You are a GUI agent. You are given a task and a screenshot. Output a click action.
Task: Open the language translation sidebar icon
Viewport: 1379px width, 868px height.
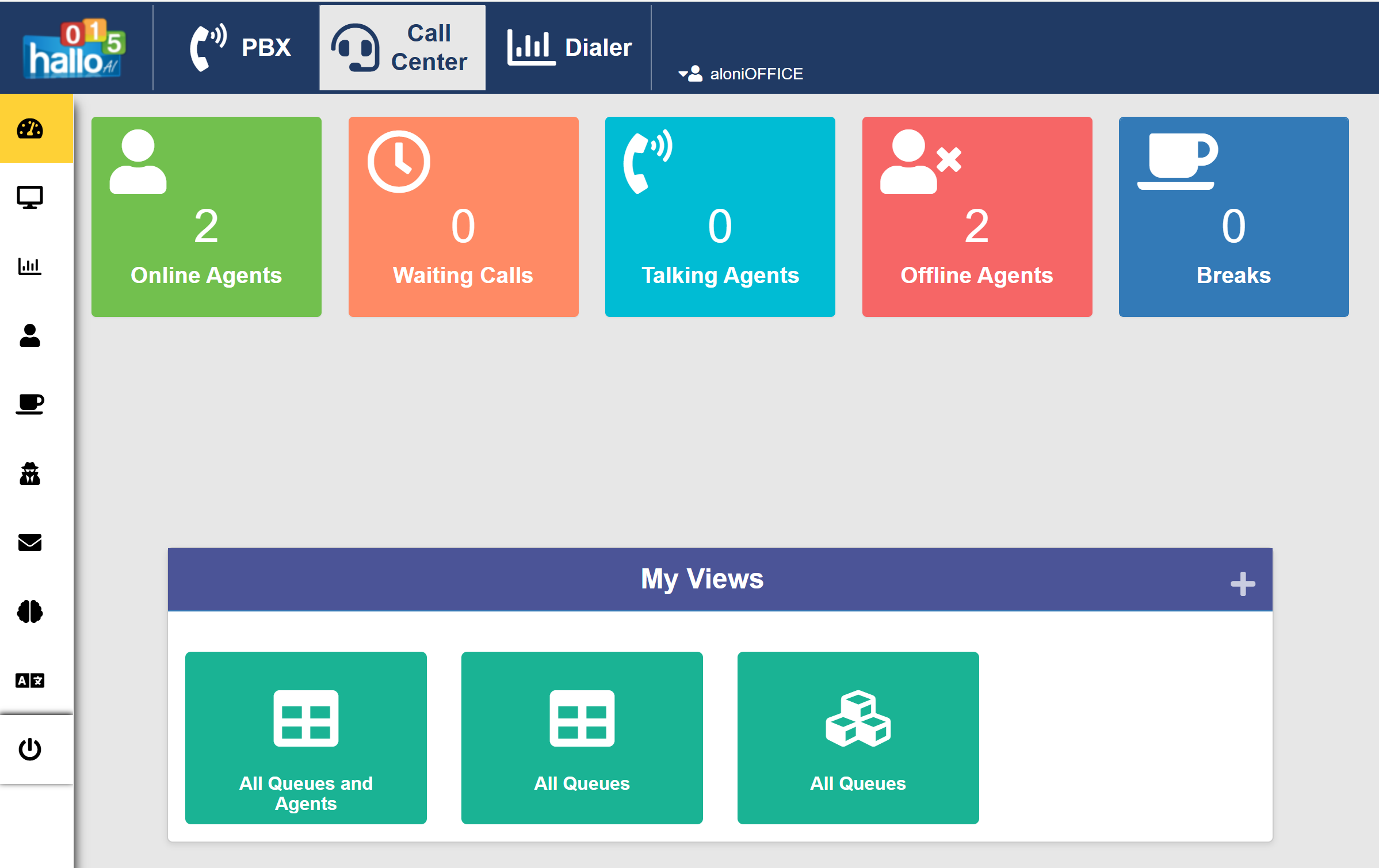pos(30,680)
